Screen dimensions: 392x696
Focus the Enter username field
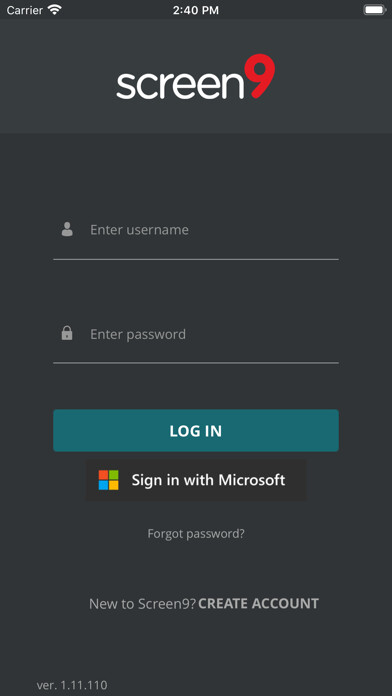(x=196, y=230)
